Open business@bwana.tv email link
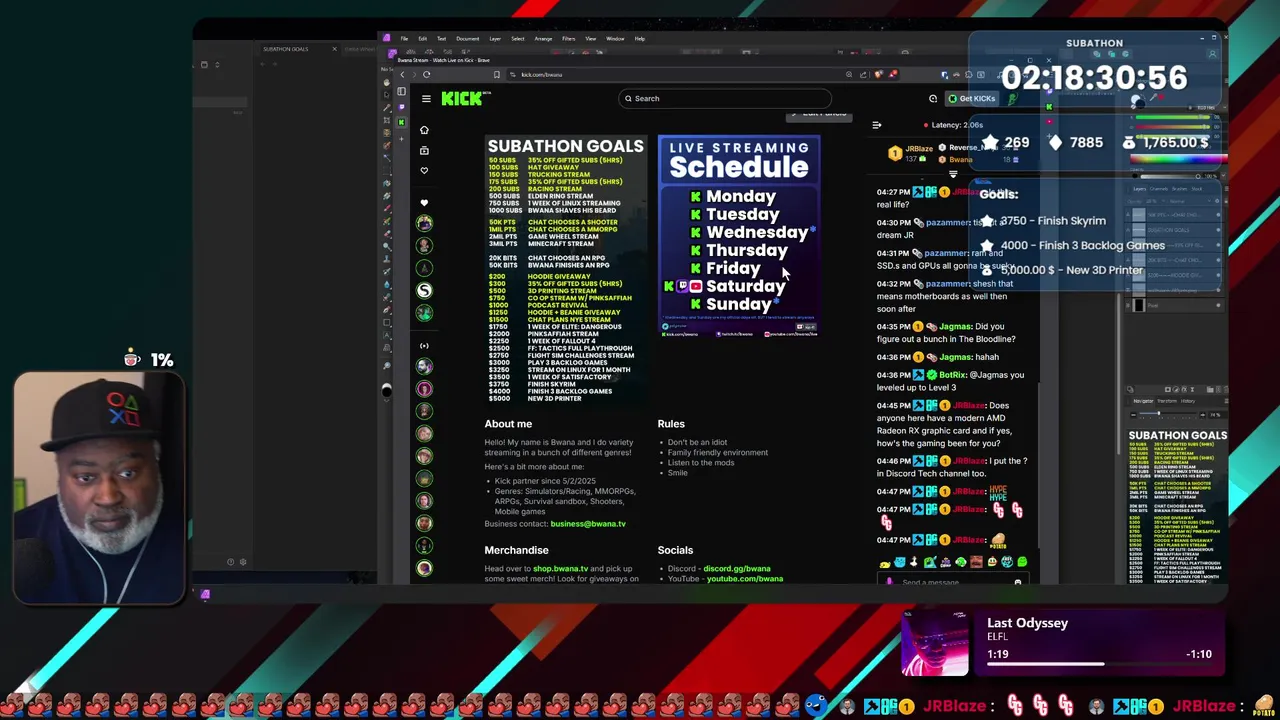The image size is (1280, 720). (588, 524)
